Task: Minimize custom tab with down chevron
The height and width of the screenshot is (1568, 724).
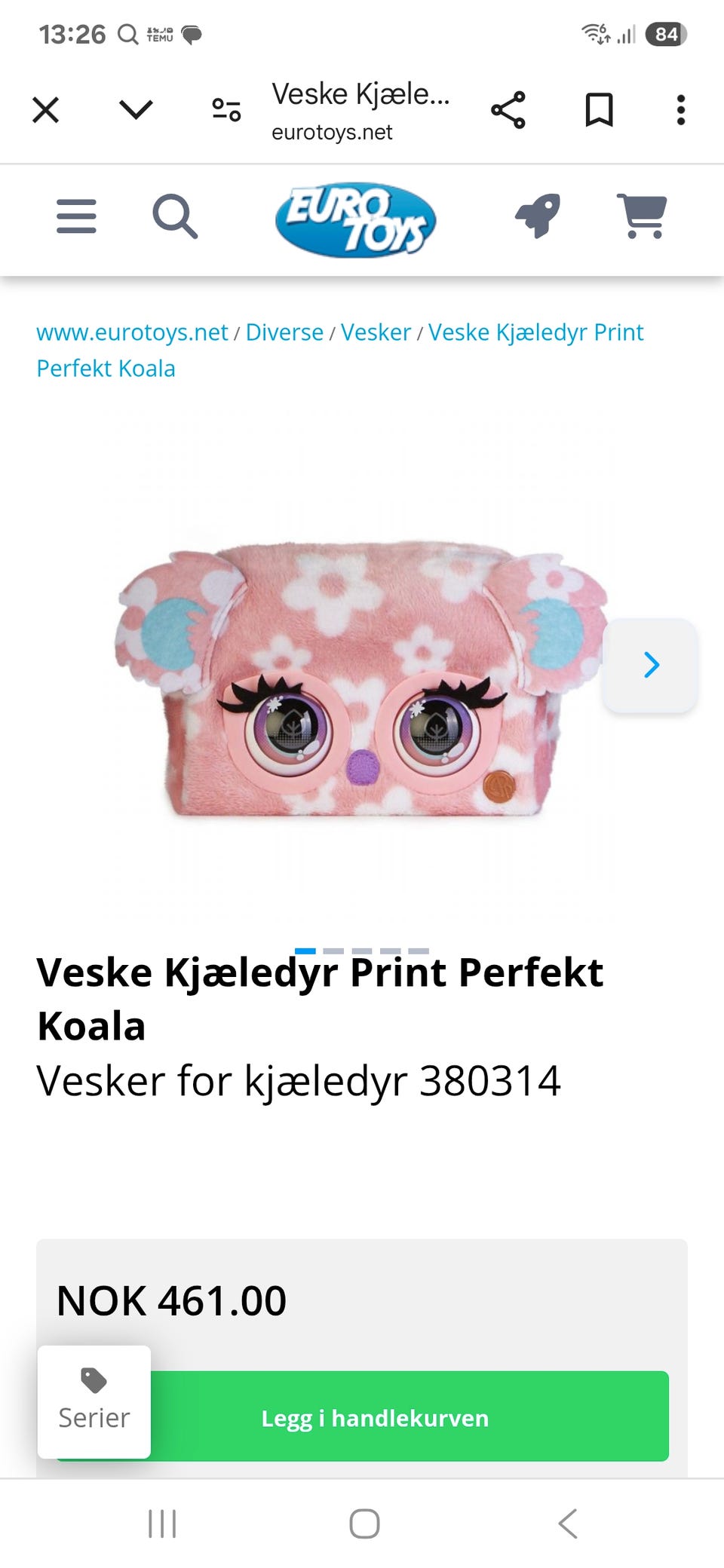Action: pyautogui.click(x=137, y=110)
